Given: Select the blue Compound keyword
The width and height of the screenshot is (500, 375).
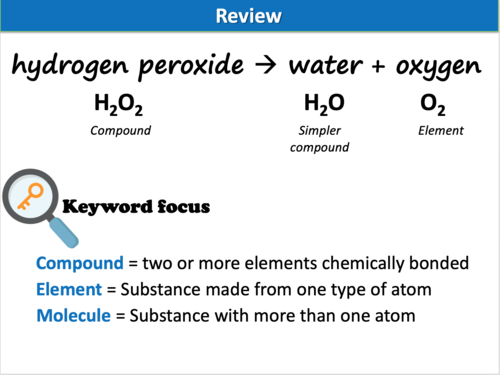Looking at the screenshot, I should click(x=80, y=263).
